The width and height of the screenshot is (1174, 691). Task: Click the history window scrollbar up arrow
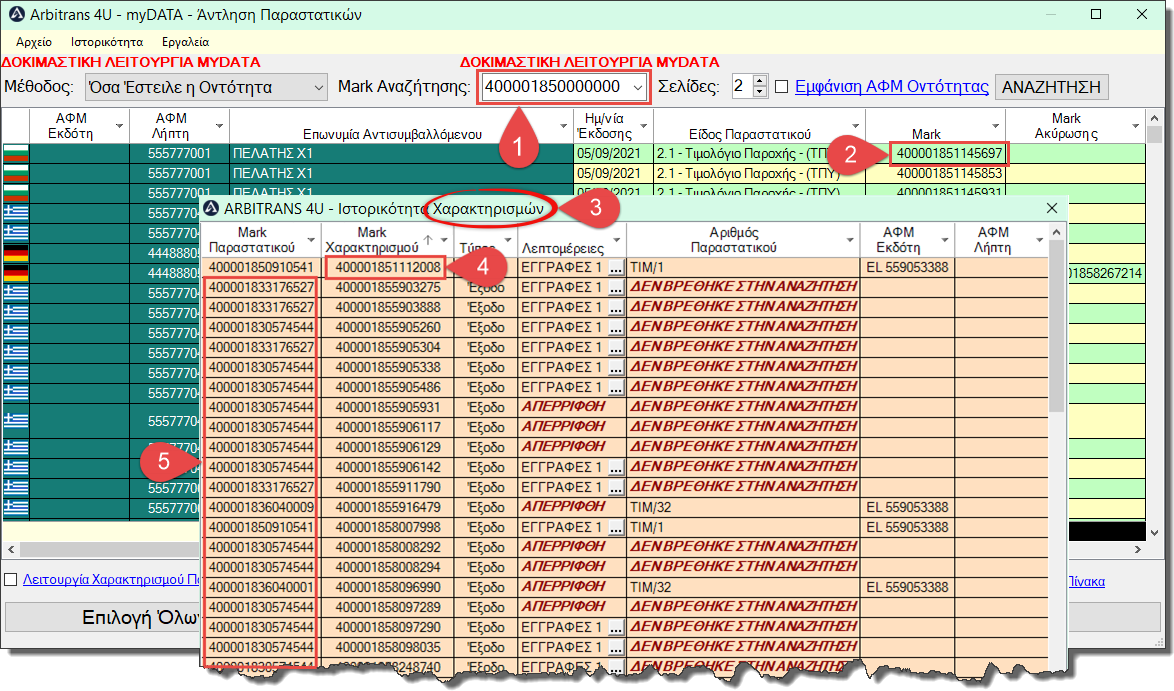[1056, 232]
